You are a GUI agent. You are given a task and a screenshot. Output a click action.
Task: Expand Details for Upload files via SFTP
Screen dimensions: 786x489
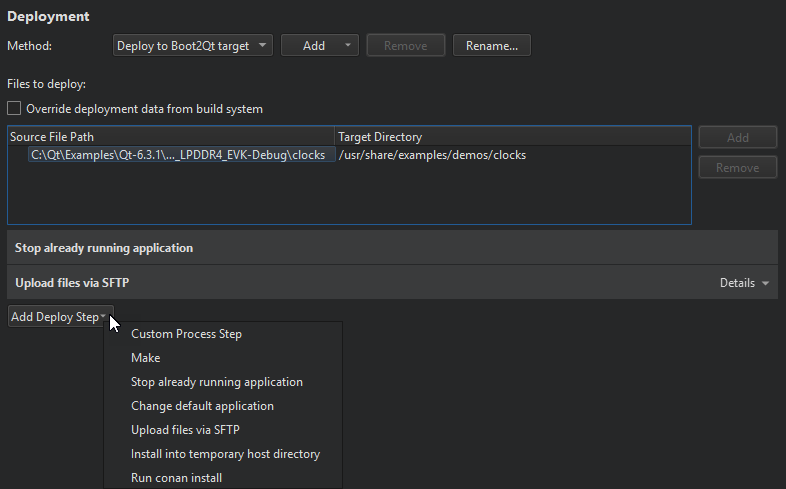pos(744,283)
